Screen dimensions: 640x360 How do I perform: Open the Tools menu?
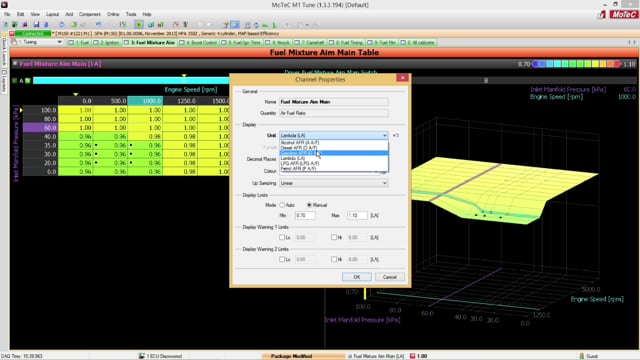click(x=131, y=14)
